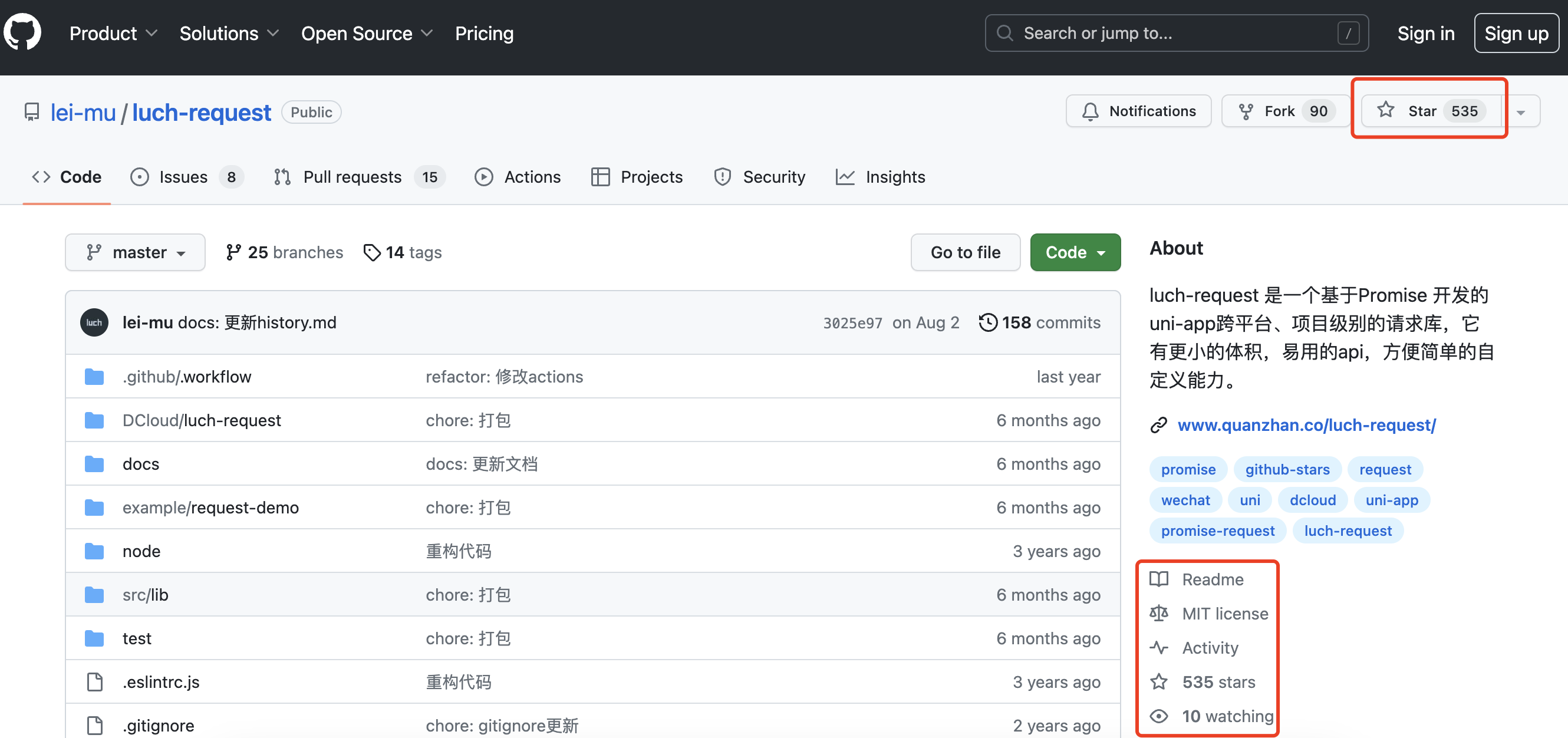Switch to the Pull requests tab
The width and height of the screenshot is (1568, 738).
click(x=359, y=177)
